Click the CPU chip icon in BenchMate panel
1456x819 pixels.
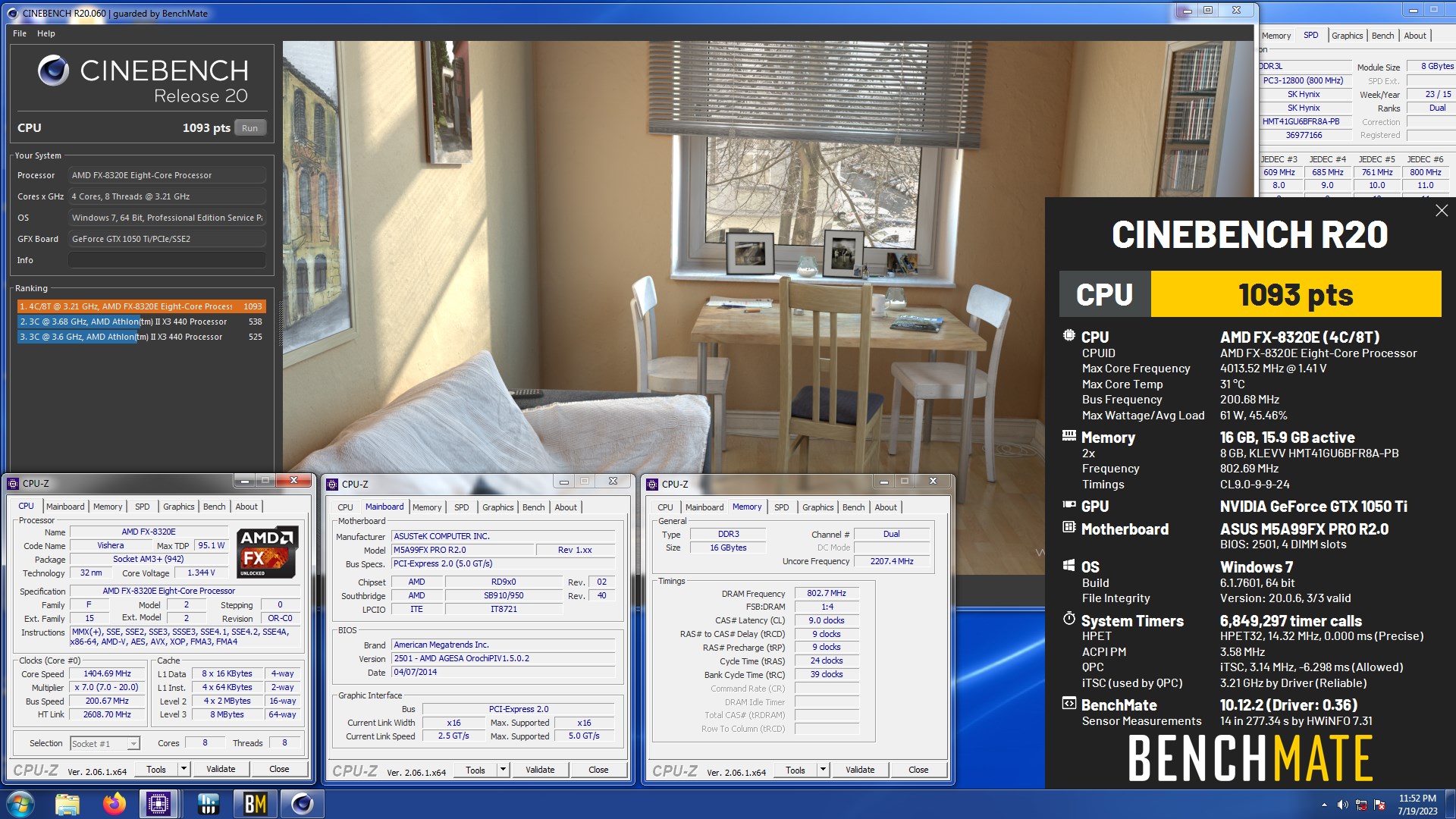pos(1069,336)
